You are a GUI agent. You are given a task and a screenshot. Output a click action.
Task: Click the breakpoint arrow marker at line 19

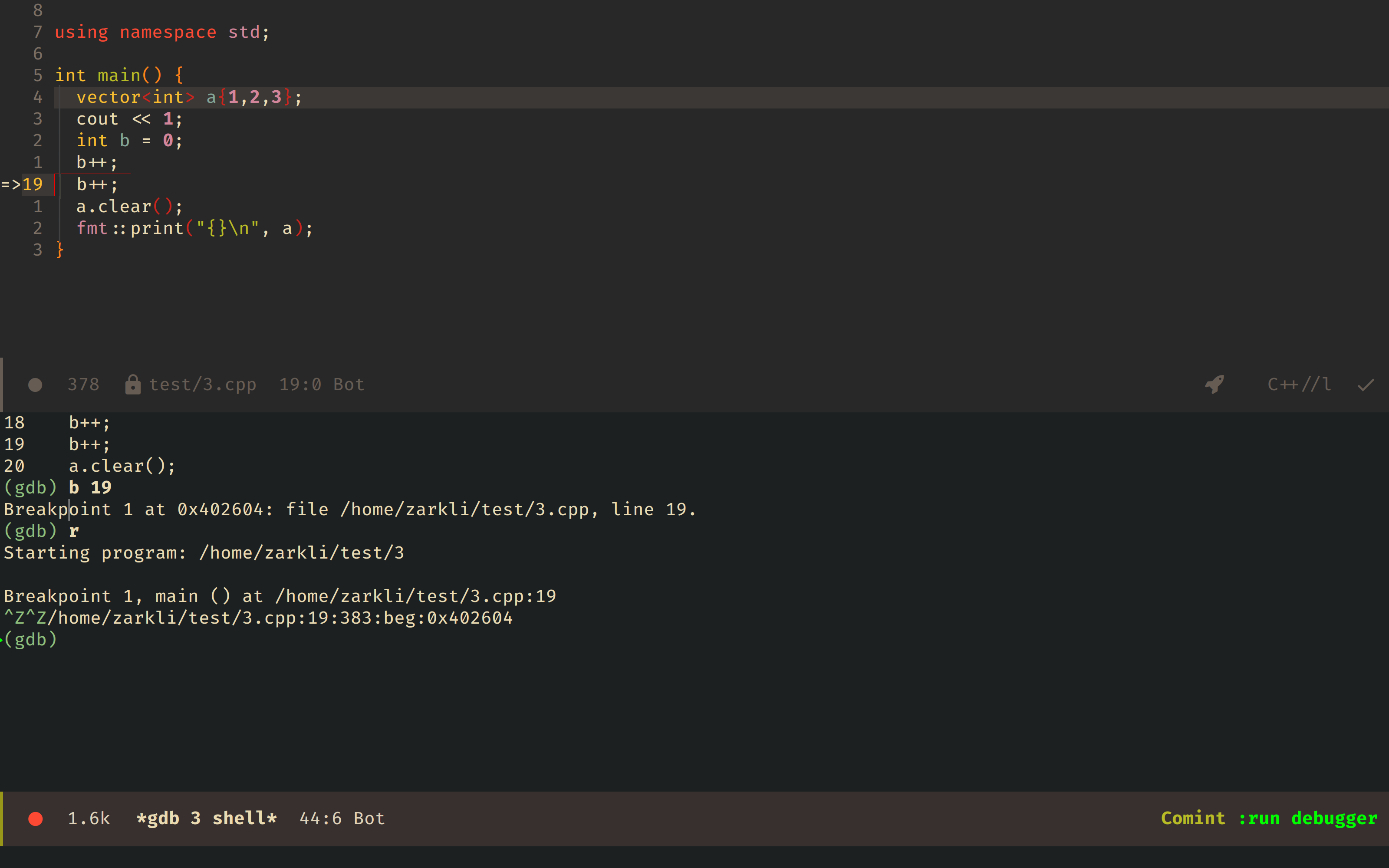11,184
